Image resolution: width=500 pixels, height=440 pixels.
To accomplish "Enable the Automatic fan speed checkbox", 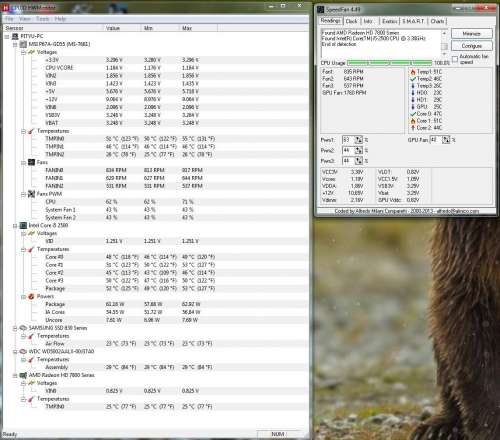I will [455, 59].
